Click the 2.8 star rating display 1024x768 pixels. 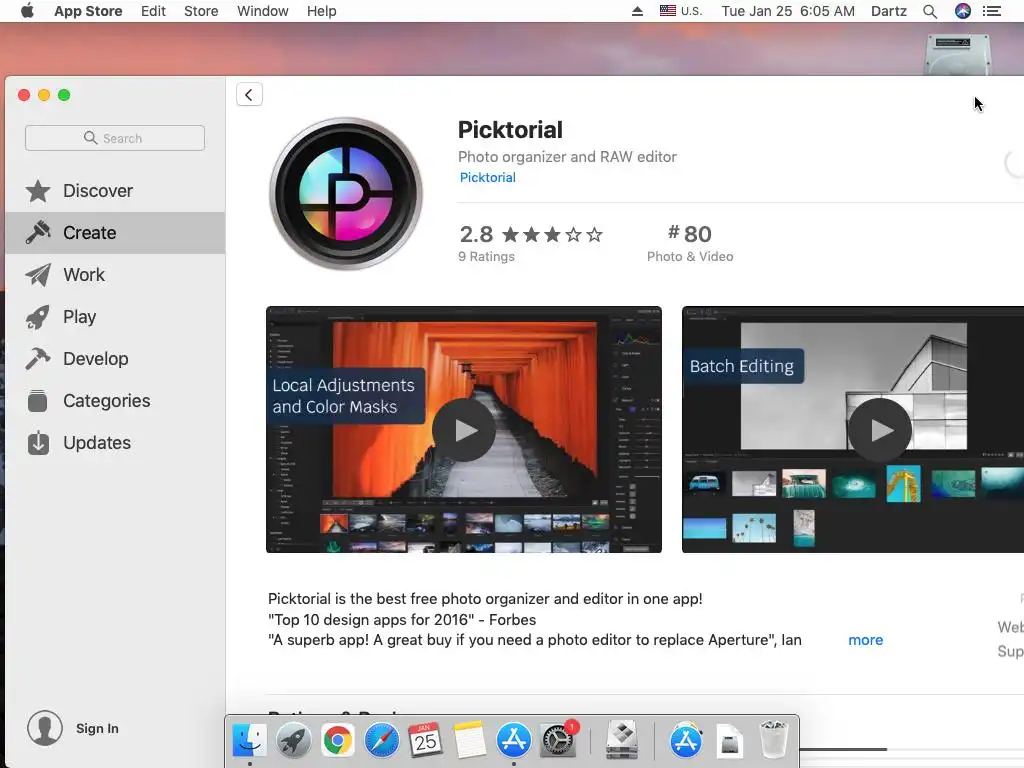pos(531,234)
